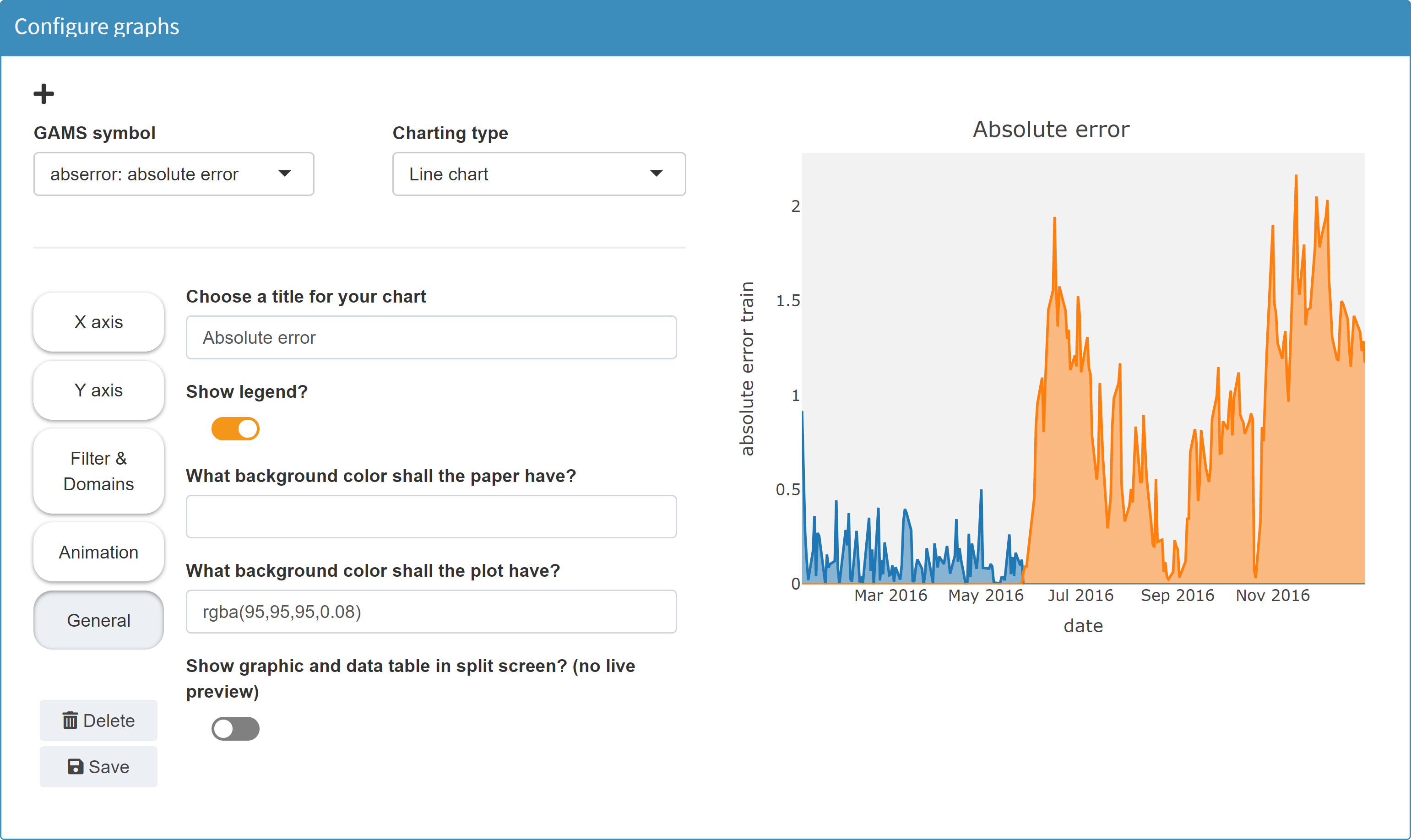Click the Line chart dropdown arrow
Image resolution: width=1411 pixels, height=840 pixels.
point(656,174)
